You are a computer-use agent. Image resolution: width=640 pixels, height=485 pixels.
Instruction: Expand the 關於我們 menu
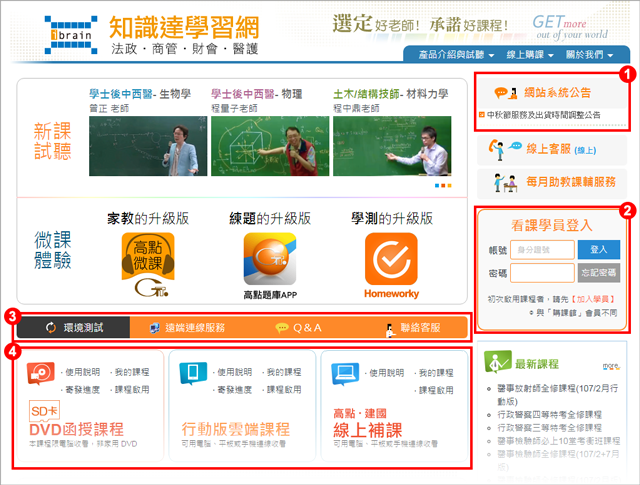(589, 55)
